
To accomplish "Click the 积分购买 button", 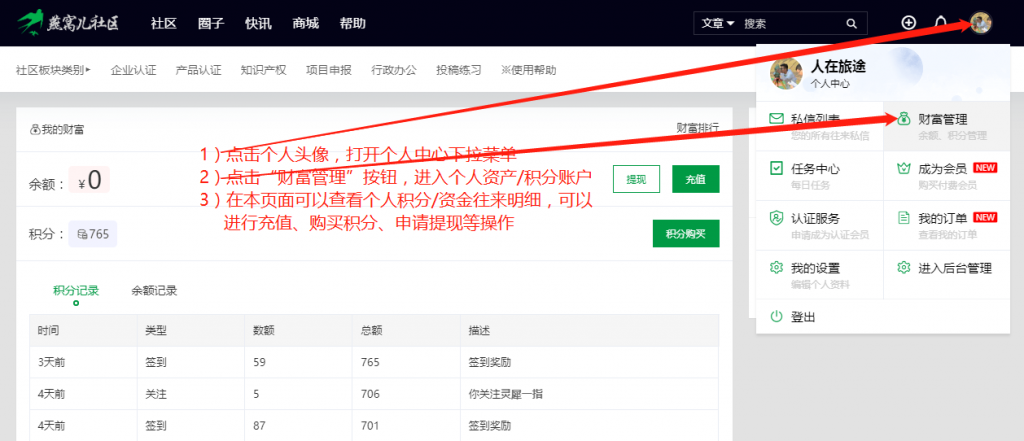I will click(x=686, y=233).
